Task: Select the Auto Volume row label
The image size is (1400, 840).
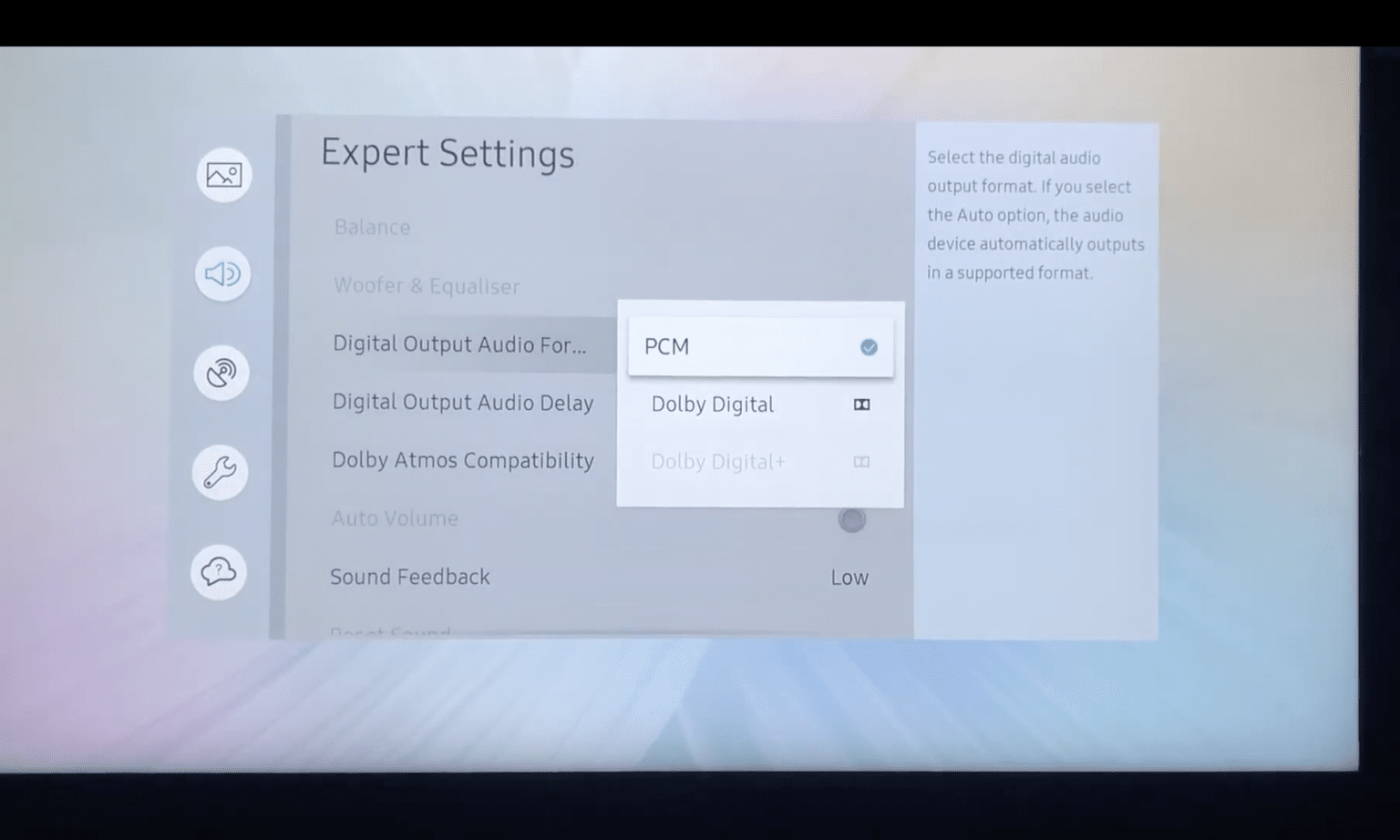Action: tap(395, 518)
